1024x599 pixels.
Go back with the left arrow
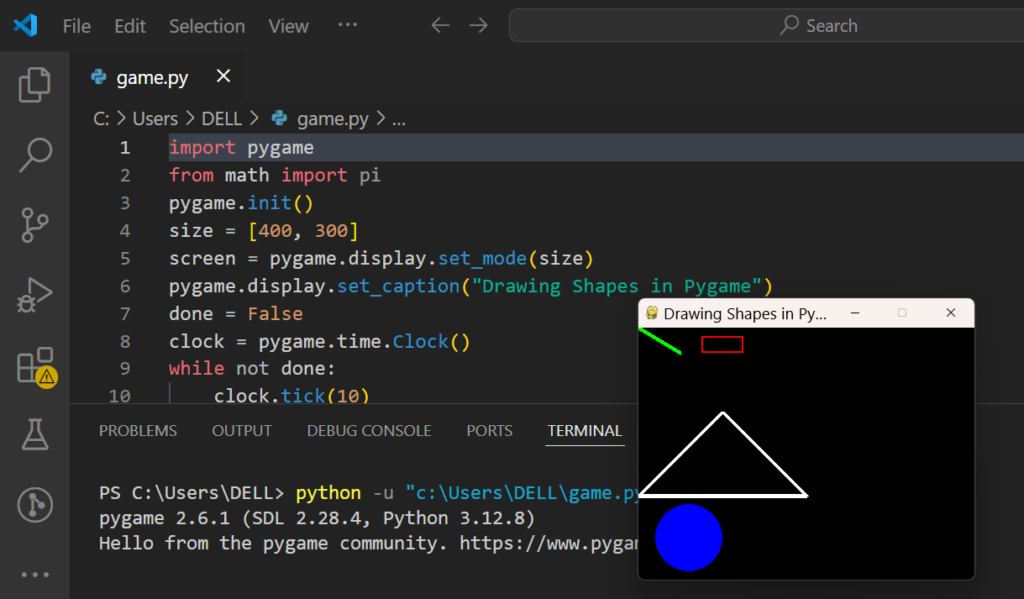(x=441, y=25)
